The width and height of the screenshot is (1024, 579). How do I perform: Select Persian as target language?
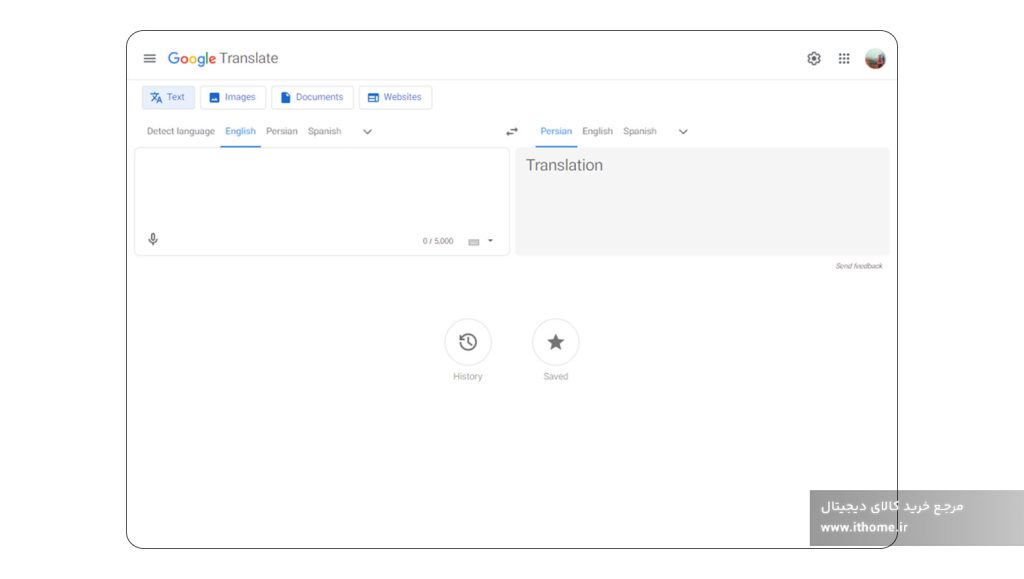click(x=556, y=131)
